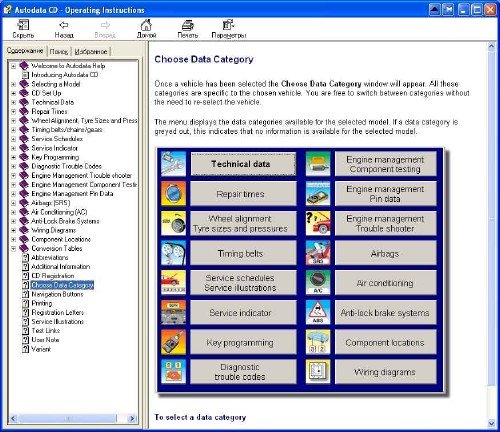
Task: Click the ABS warning triangle icon
Action: pos(318,312)
